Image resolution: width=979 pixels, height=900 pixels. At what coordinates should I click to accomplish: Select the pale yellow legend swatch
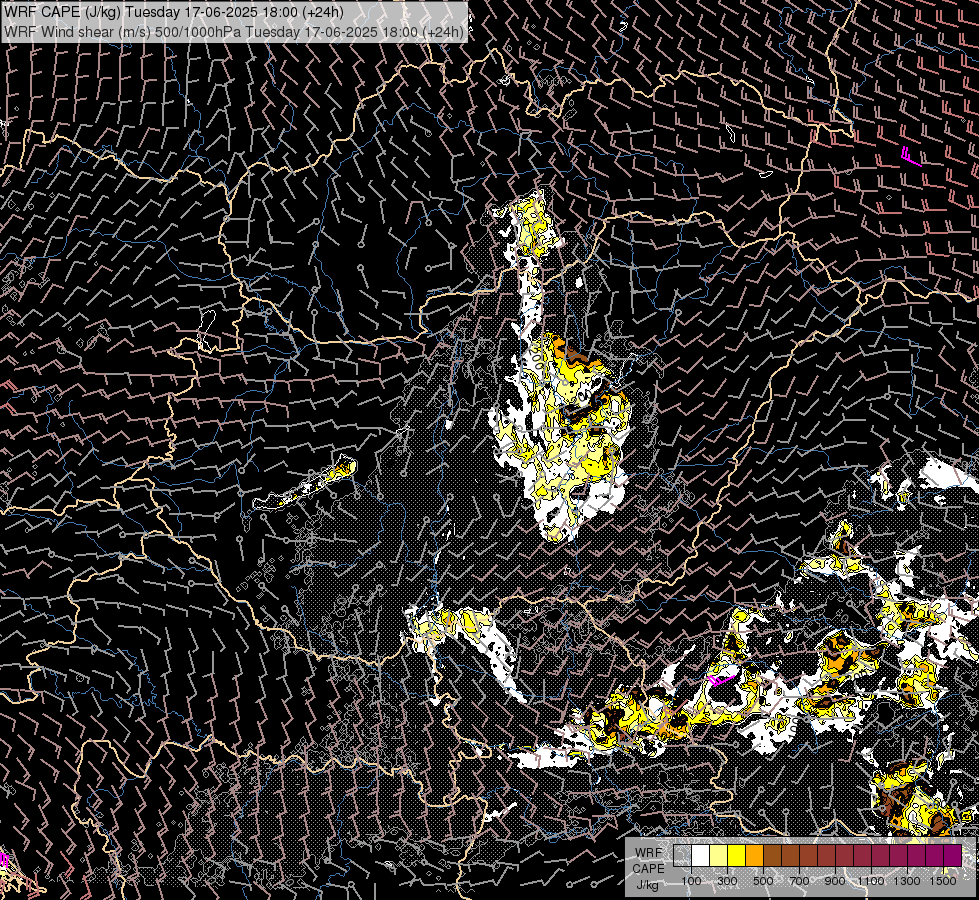719,855
